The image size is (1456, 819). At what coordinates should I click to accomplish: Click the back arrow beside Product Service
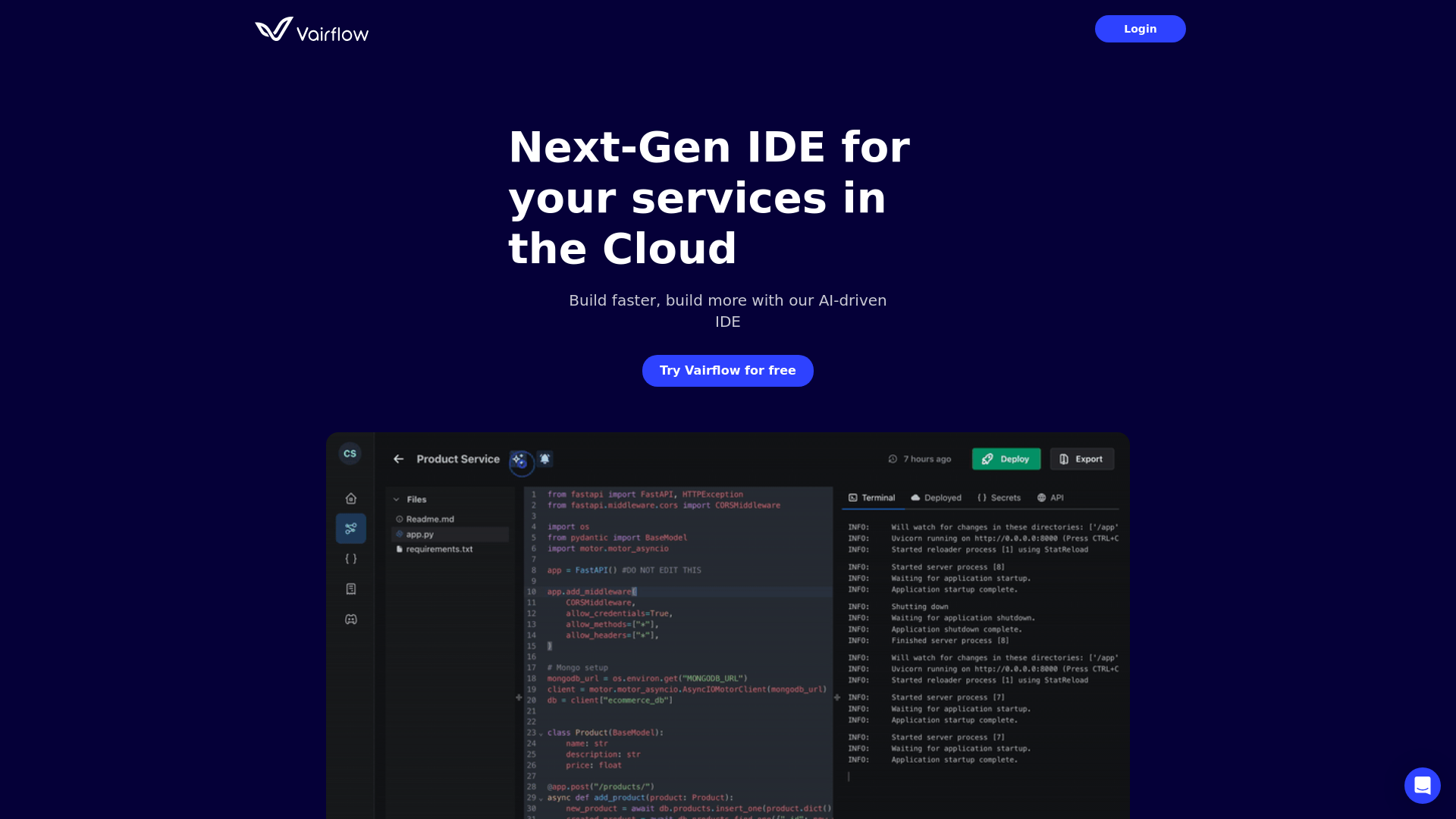(x=398, y=459)
